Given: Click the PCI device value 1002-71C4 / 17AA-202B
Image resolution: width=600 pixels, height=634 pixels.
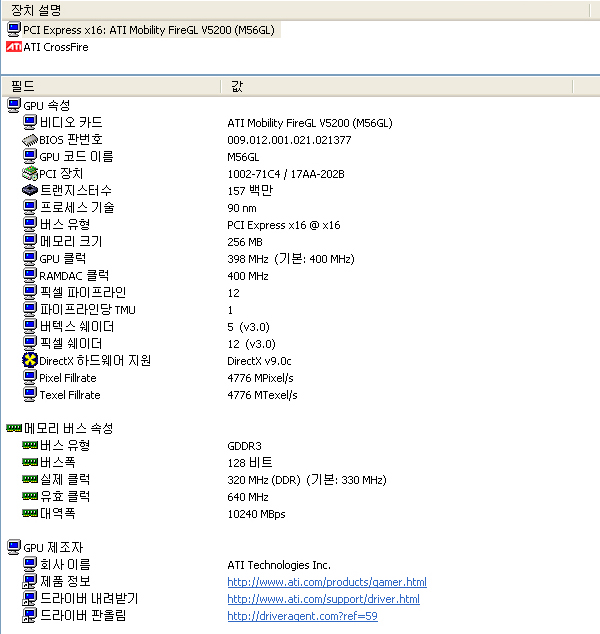Looking at the screenshot, I should (x=286, y=174).
